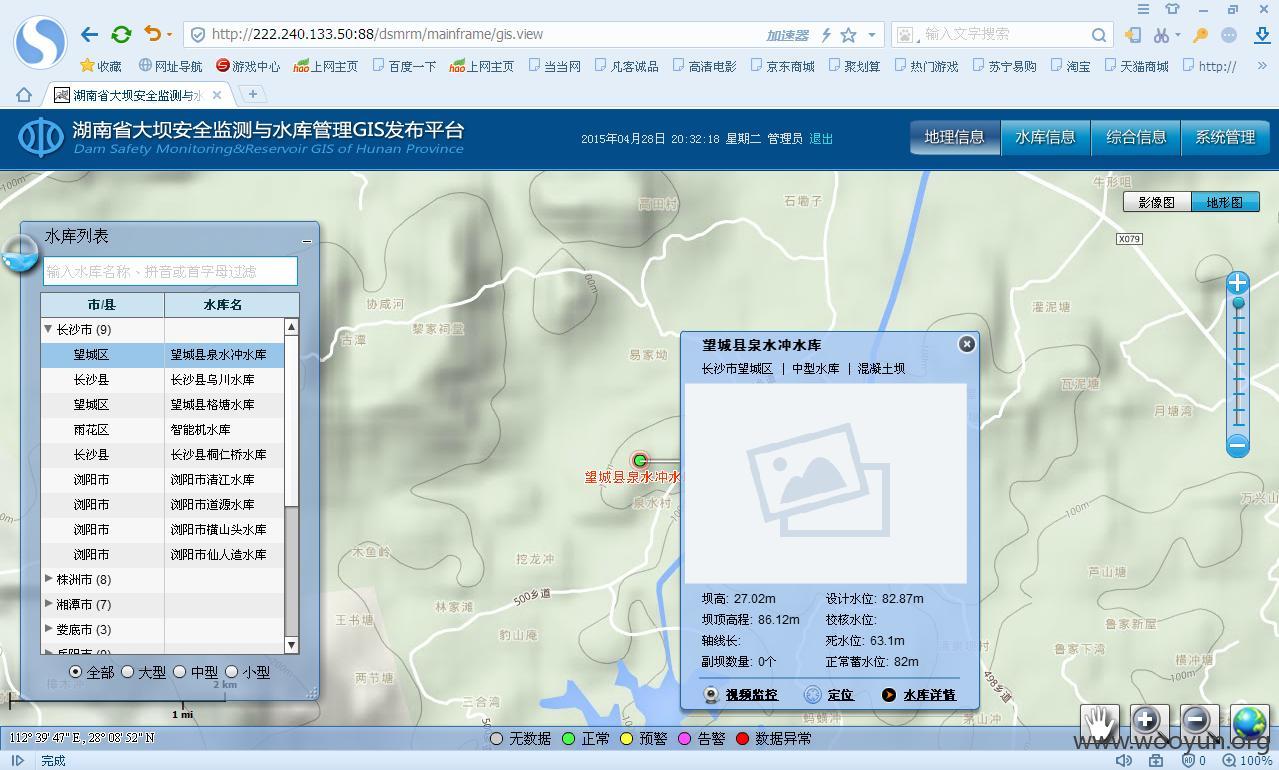Click the green reservoir marker on map

pos(640,460)
